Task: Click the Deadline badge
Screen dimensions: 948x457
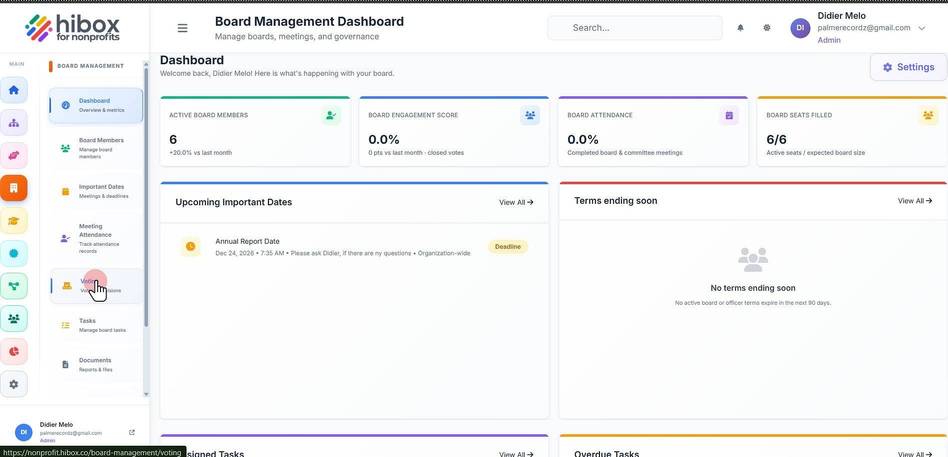Action: [508, 247]
